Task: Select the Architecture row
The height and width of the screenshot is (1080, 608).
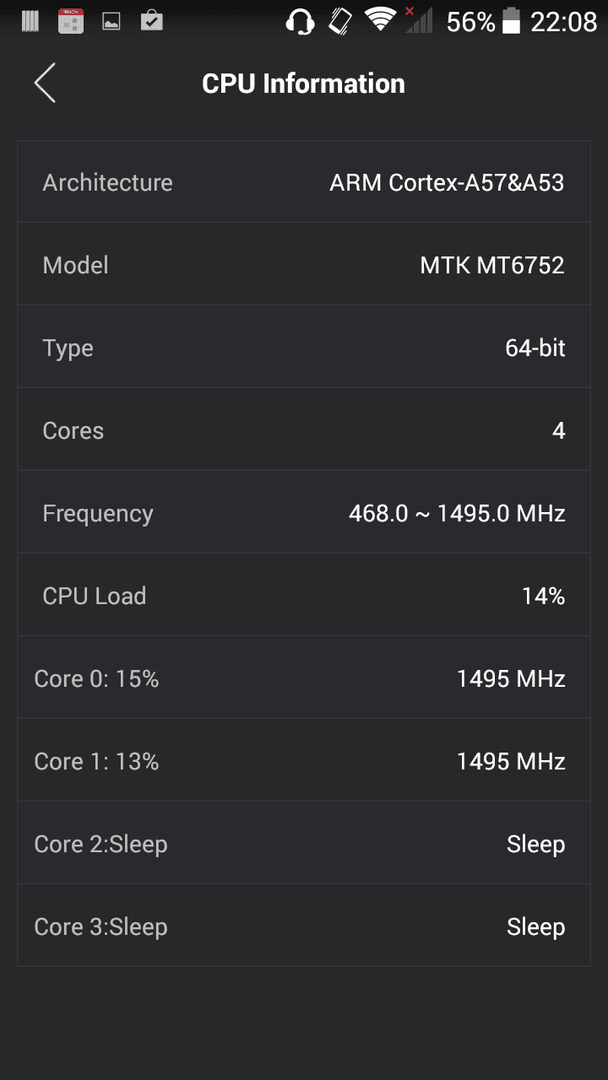Action: pos(304,182)
